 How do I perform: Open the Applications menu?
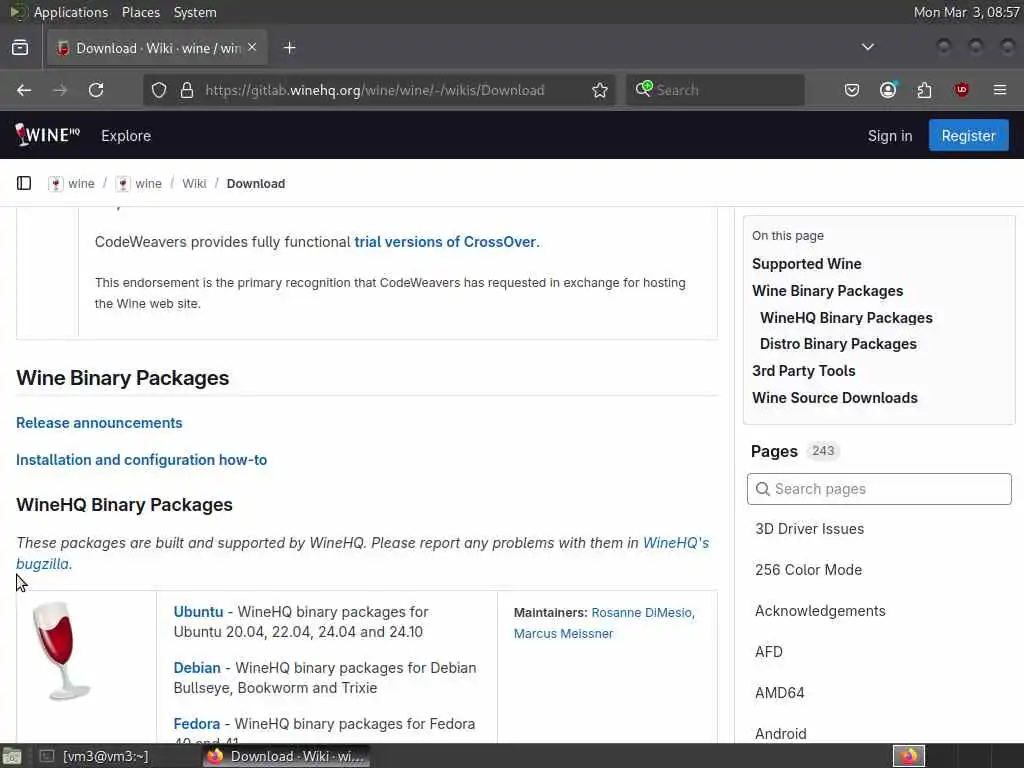(70, 12)
